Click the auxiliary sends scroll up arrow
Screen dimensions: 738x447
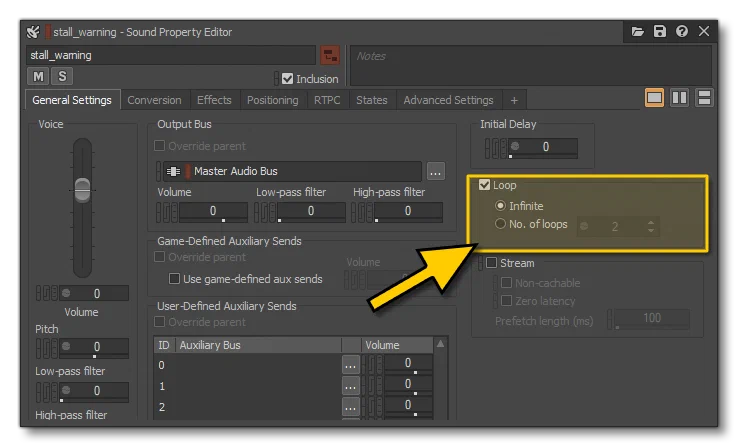click(441, 344)
